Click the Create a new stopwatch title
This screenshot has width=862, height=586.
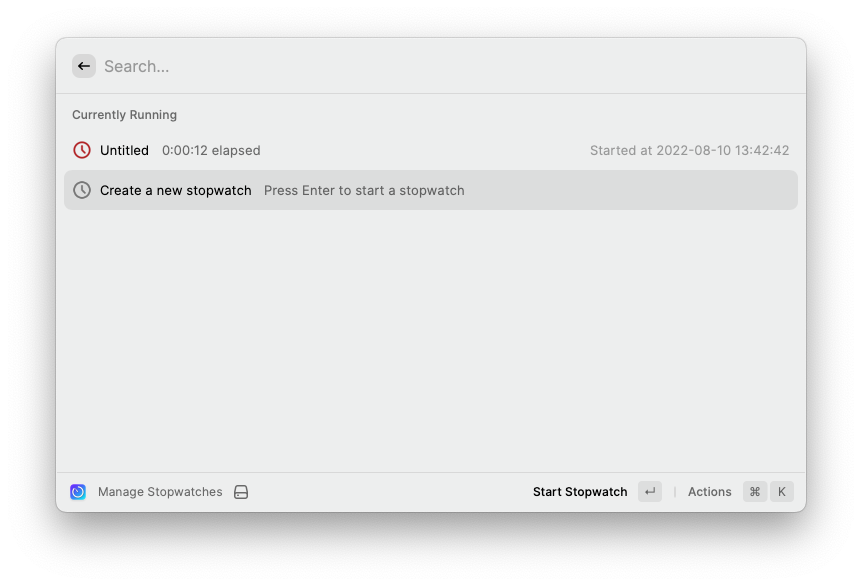click(175, 191)
